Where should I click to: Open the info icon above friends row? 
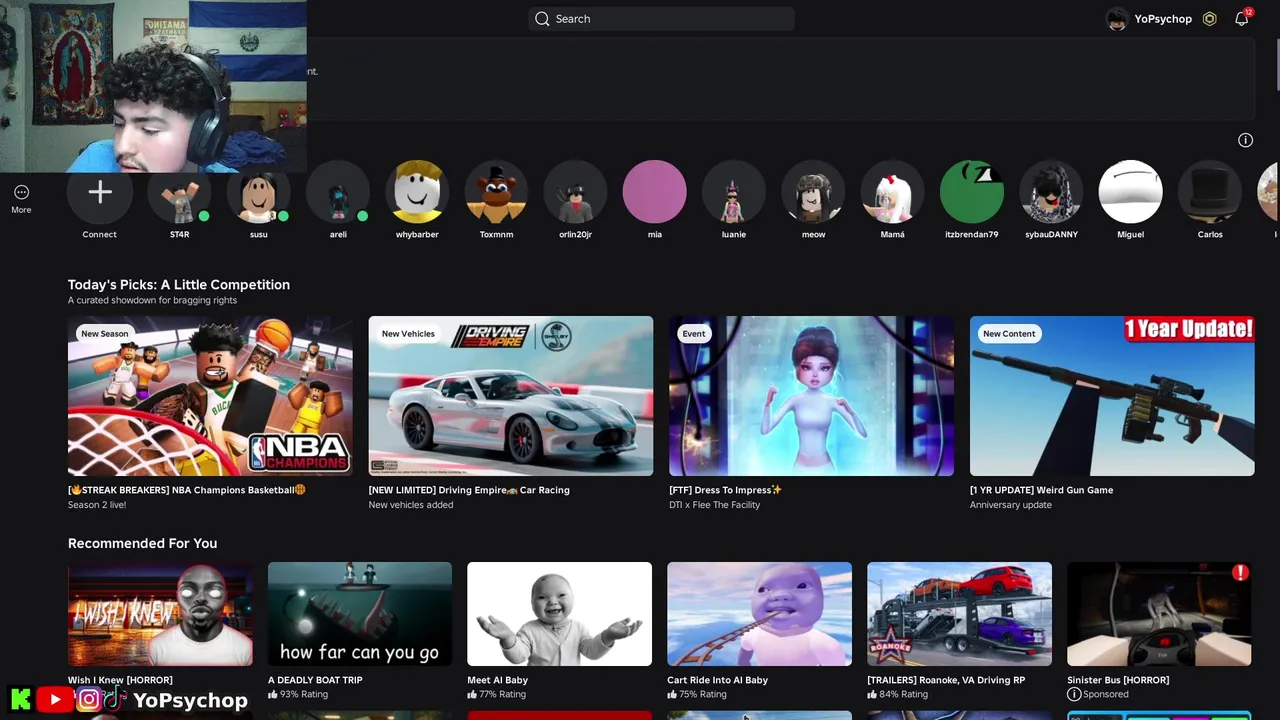pyautogui.click(x=1245, y=140)
